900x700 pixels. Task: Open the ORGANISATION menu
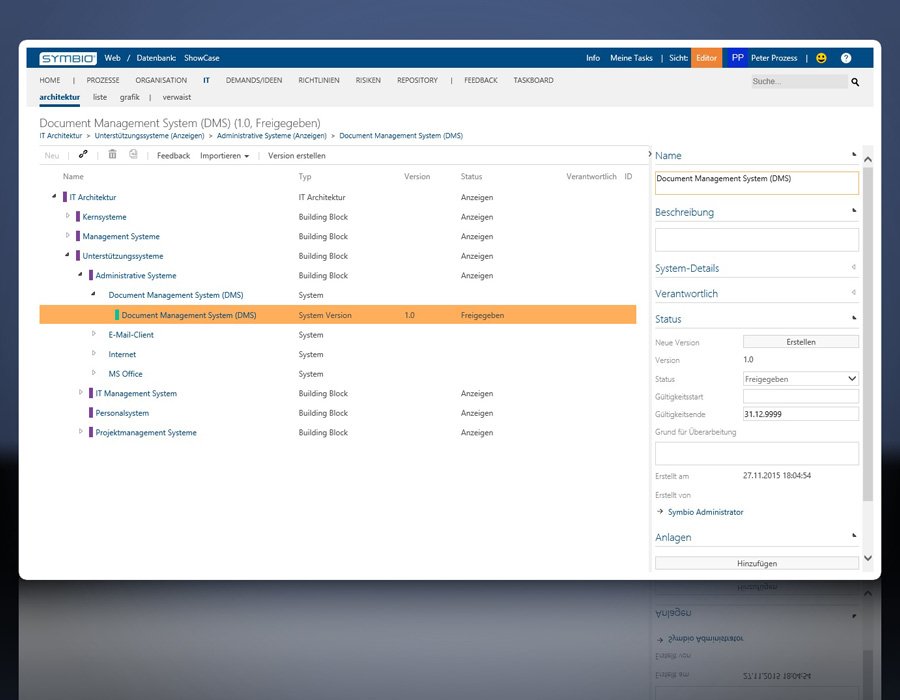pyautogui.click(x=161, y=80)
